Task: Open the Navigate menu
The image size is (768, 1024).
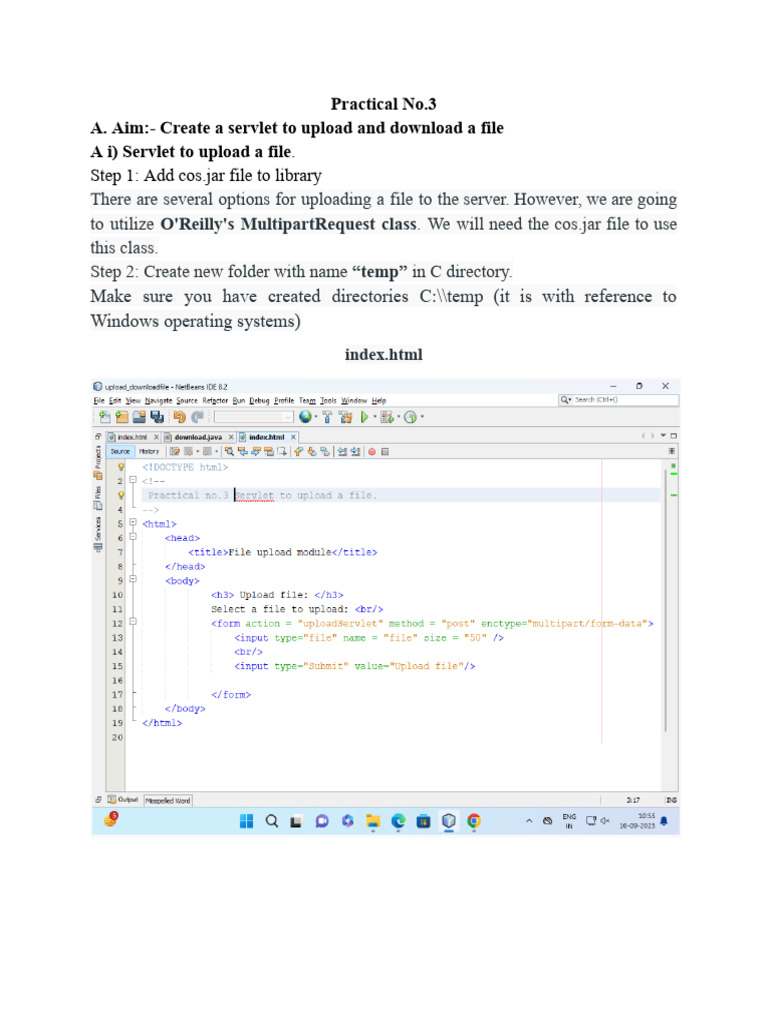Action: (159, 400)
